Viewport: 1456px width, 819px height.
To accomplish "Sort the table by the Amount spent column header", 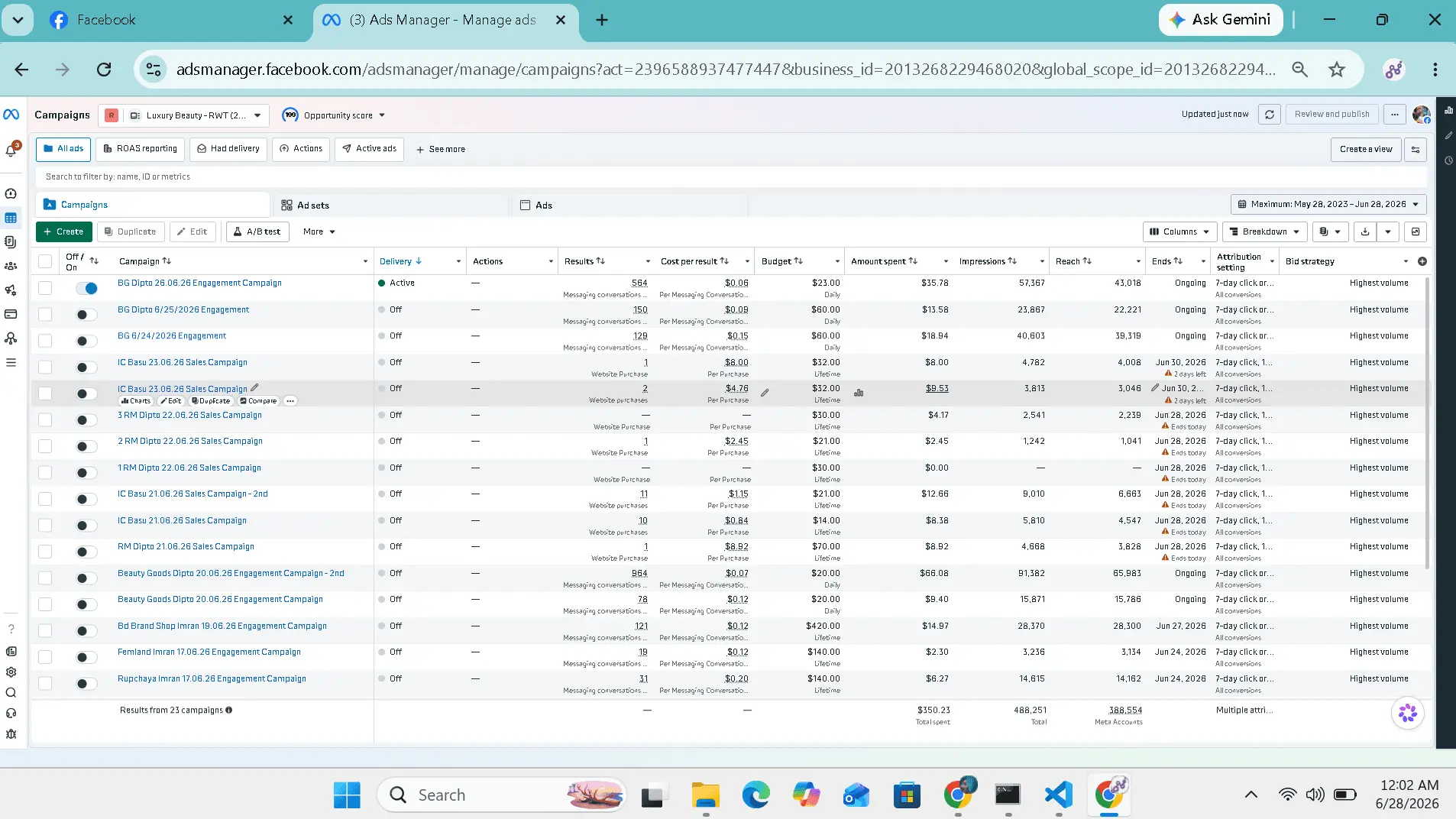I will click(884, 261).
